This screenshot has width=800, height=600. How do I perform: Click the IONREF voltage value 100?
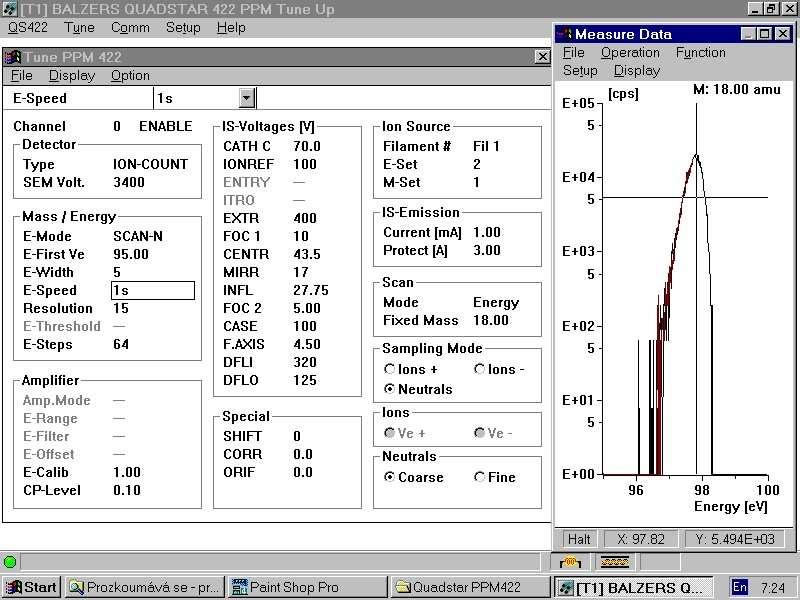(x=305, y=164)
